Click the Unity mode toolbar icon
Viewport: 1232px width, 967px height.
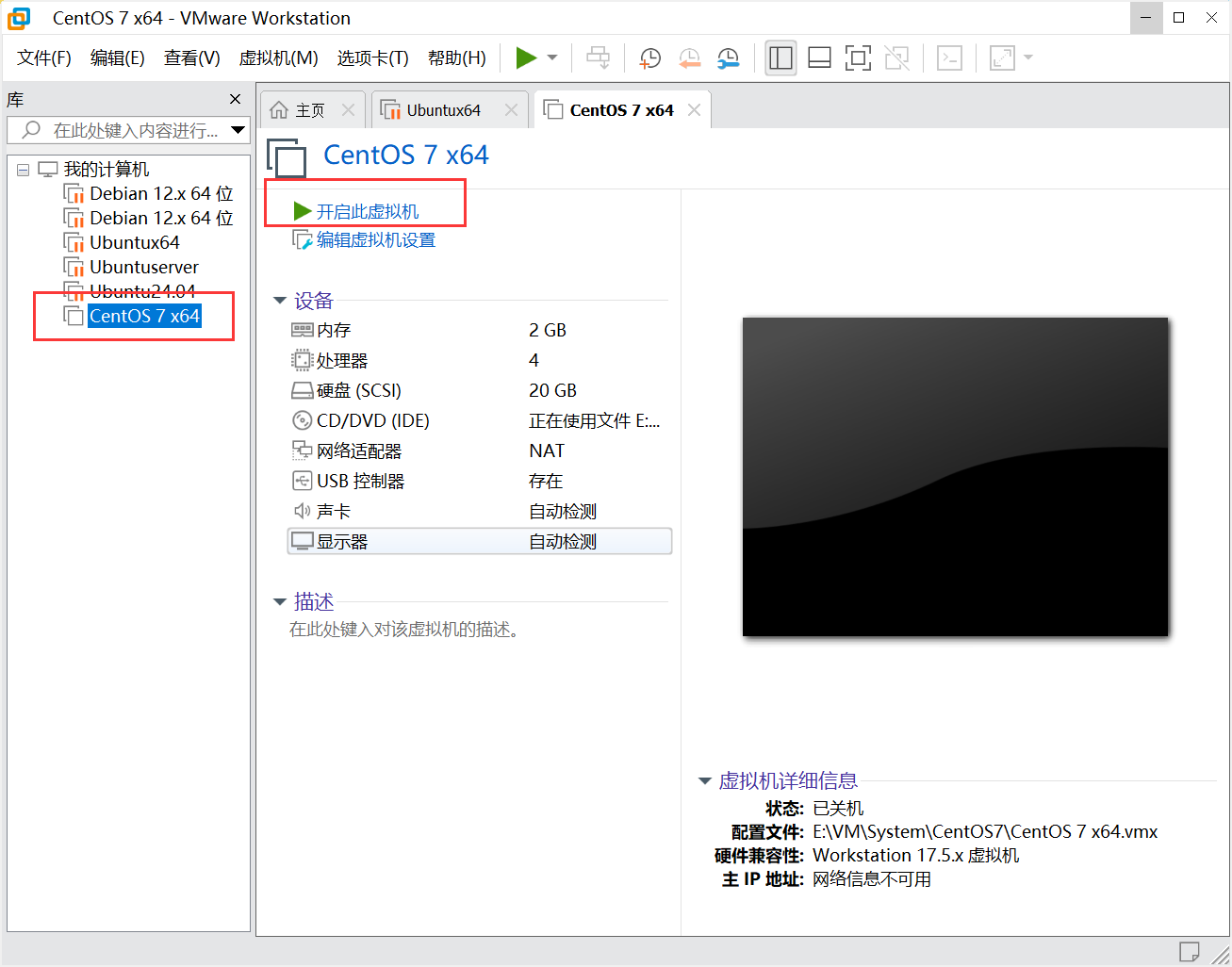[x=896, y=58]
